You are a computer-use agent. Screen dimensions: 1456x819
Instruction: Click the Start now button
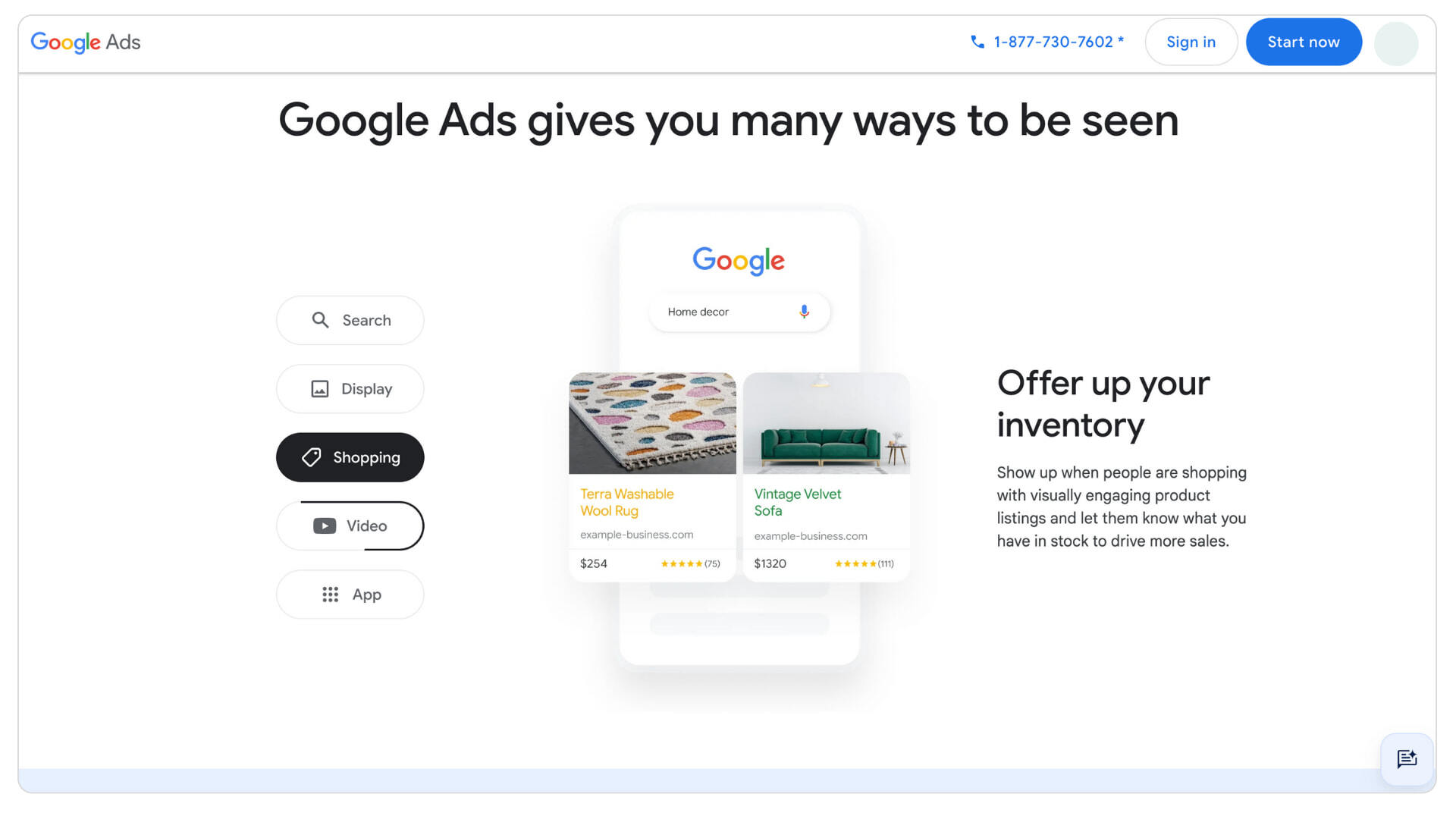pyautogui.click(x=1304, y=42)
